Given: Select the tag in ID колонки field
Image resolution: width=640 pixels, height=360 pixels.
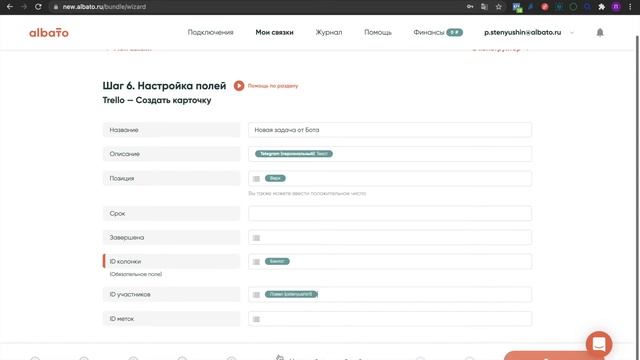Looking at the screenshot, I should [277, 261].
